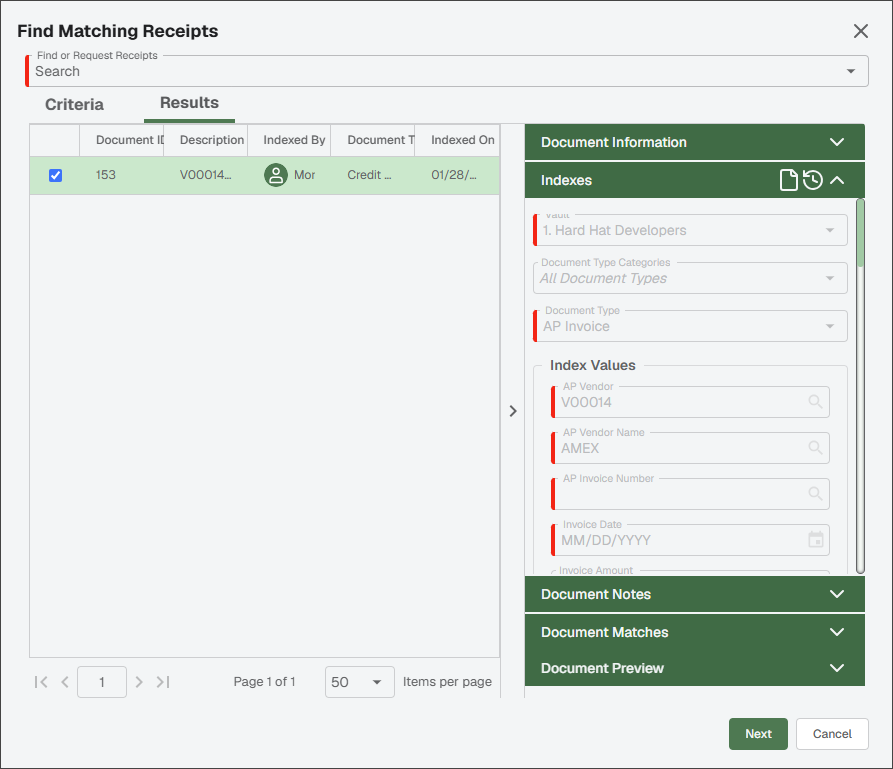The width and height of the screenshot is (893, 769).
Task: Switch to the Criteria tab
Action: coord(75,104)
